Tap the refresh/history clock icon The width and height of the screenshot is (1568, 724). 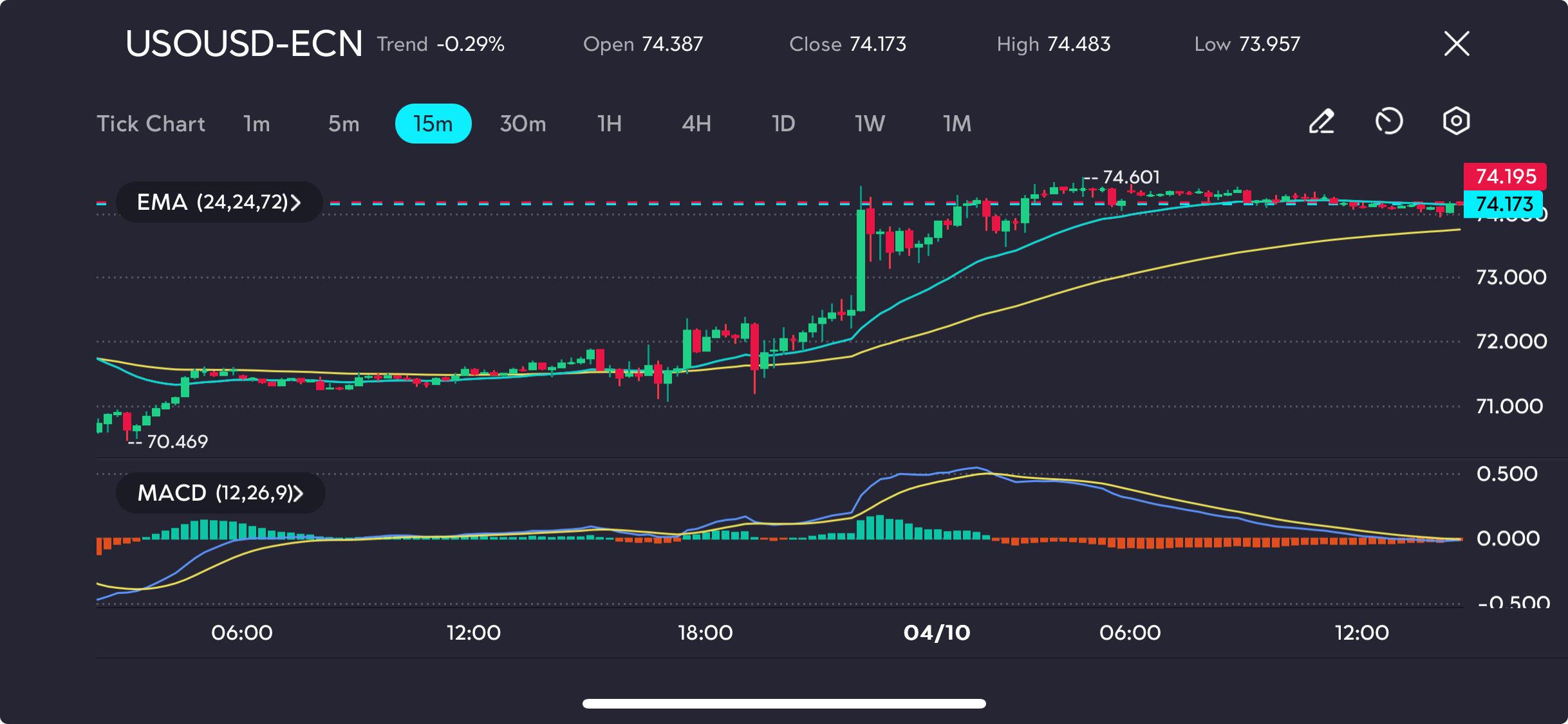[x=1389, y=122]
